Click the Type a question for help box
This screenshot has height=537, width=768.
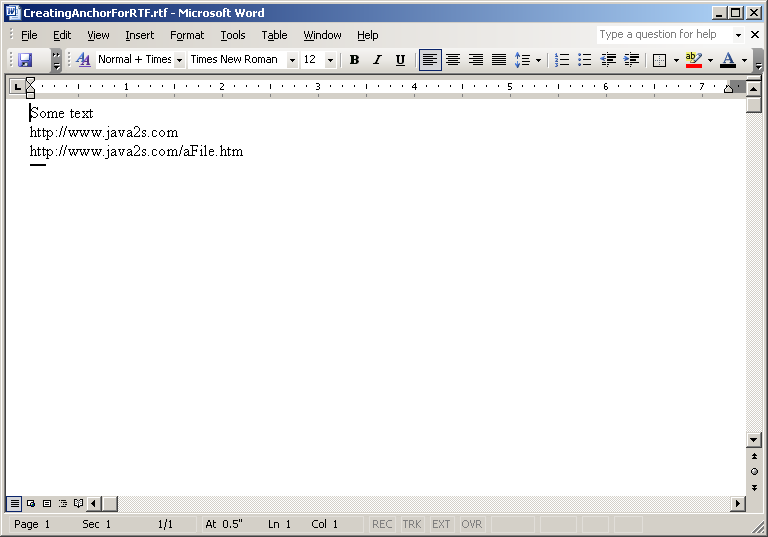click(x=665, y=34)
